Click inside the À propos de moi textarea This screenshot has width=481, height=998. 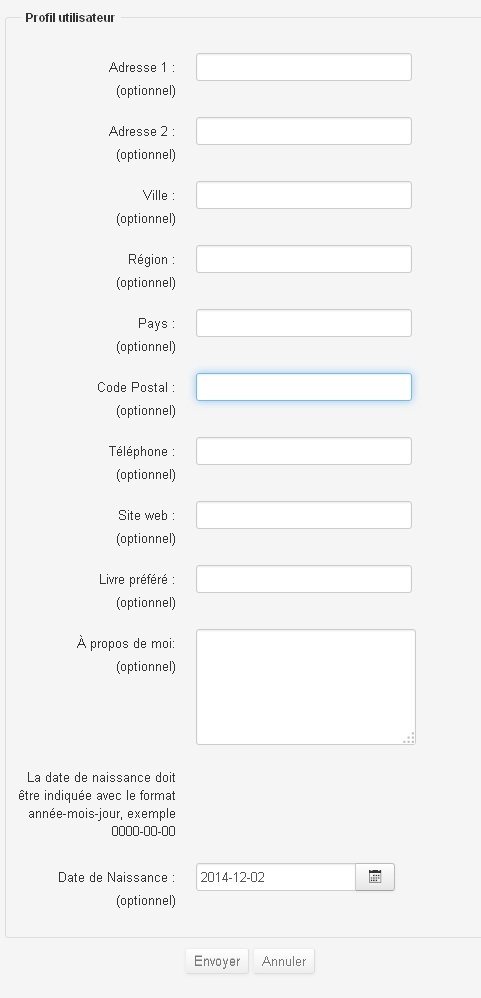pos(305,687)
